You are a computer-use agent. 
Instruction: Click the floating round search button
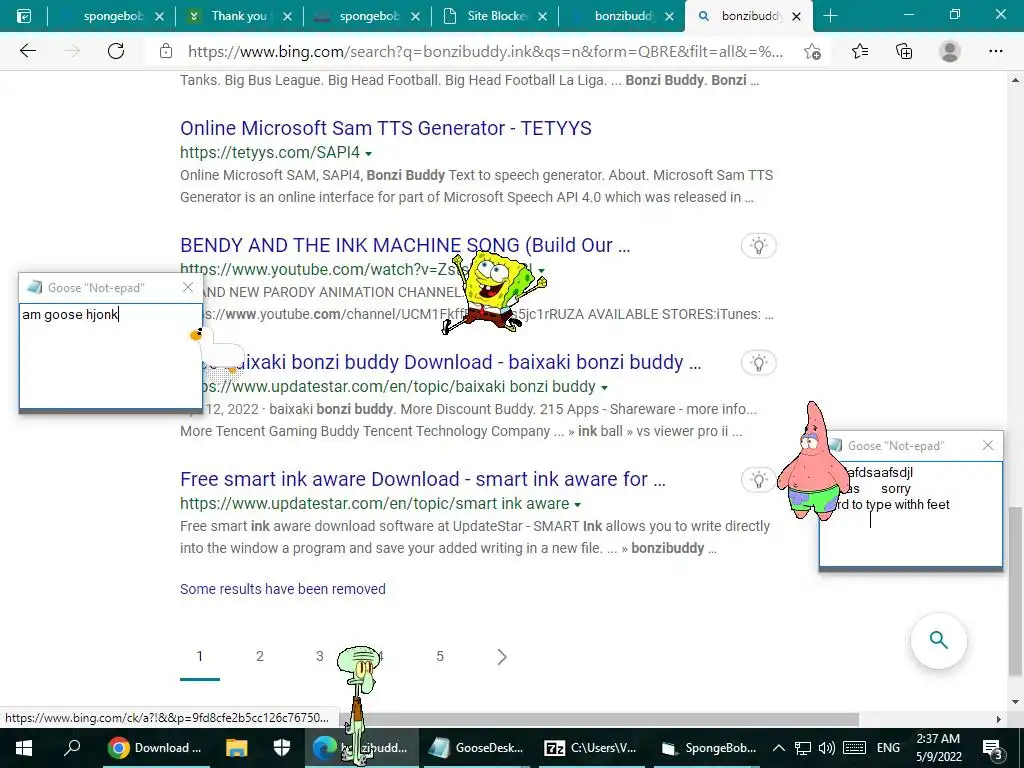pos(938,640)
